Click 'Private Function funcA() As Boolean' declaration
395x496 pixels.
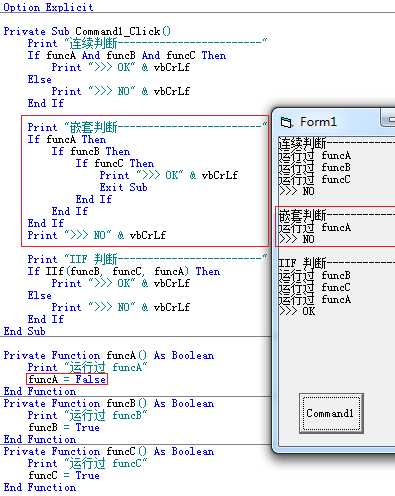(x=109, y=355)
